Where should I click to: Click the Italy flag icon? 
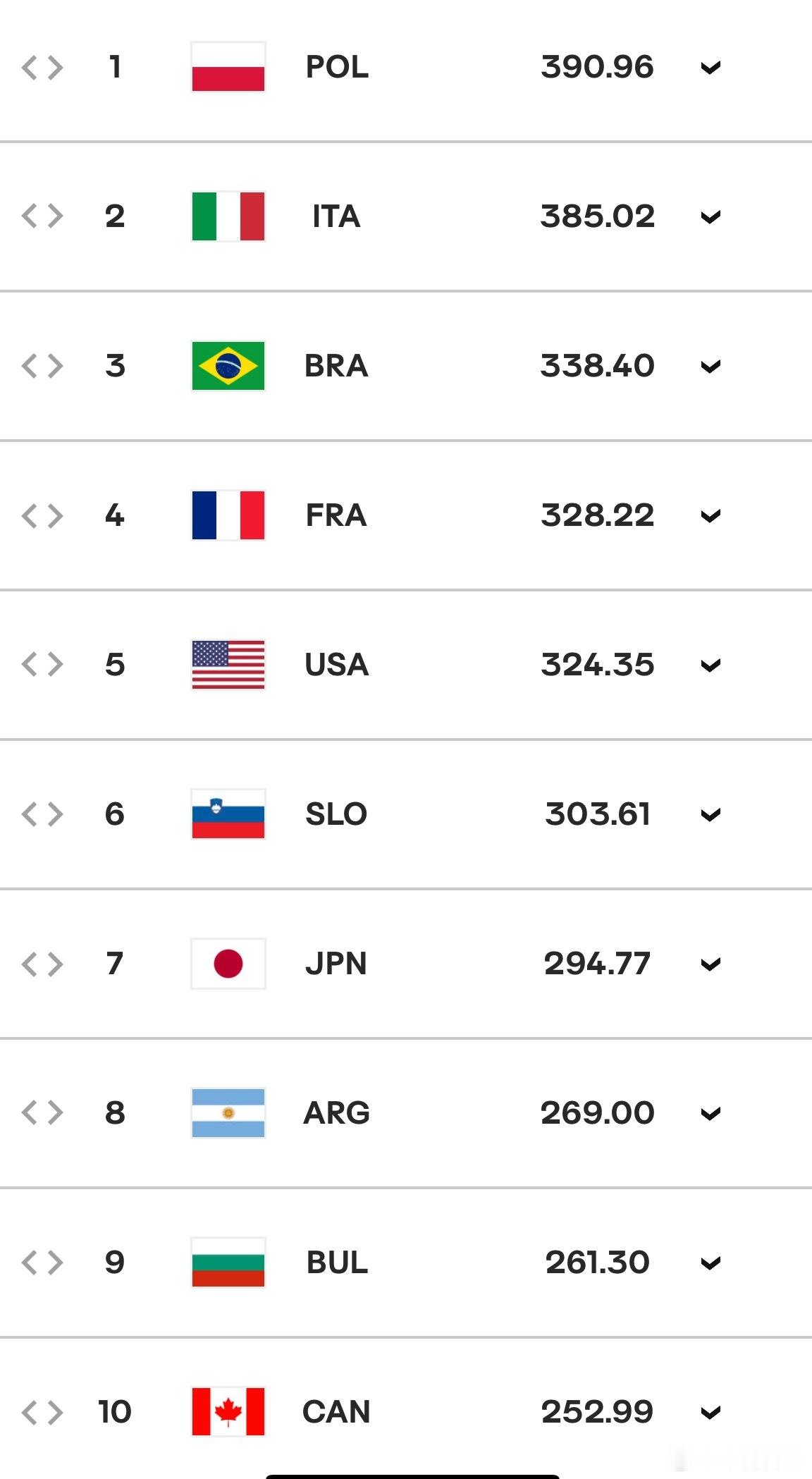pos(228,216)
